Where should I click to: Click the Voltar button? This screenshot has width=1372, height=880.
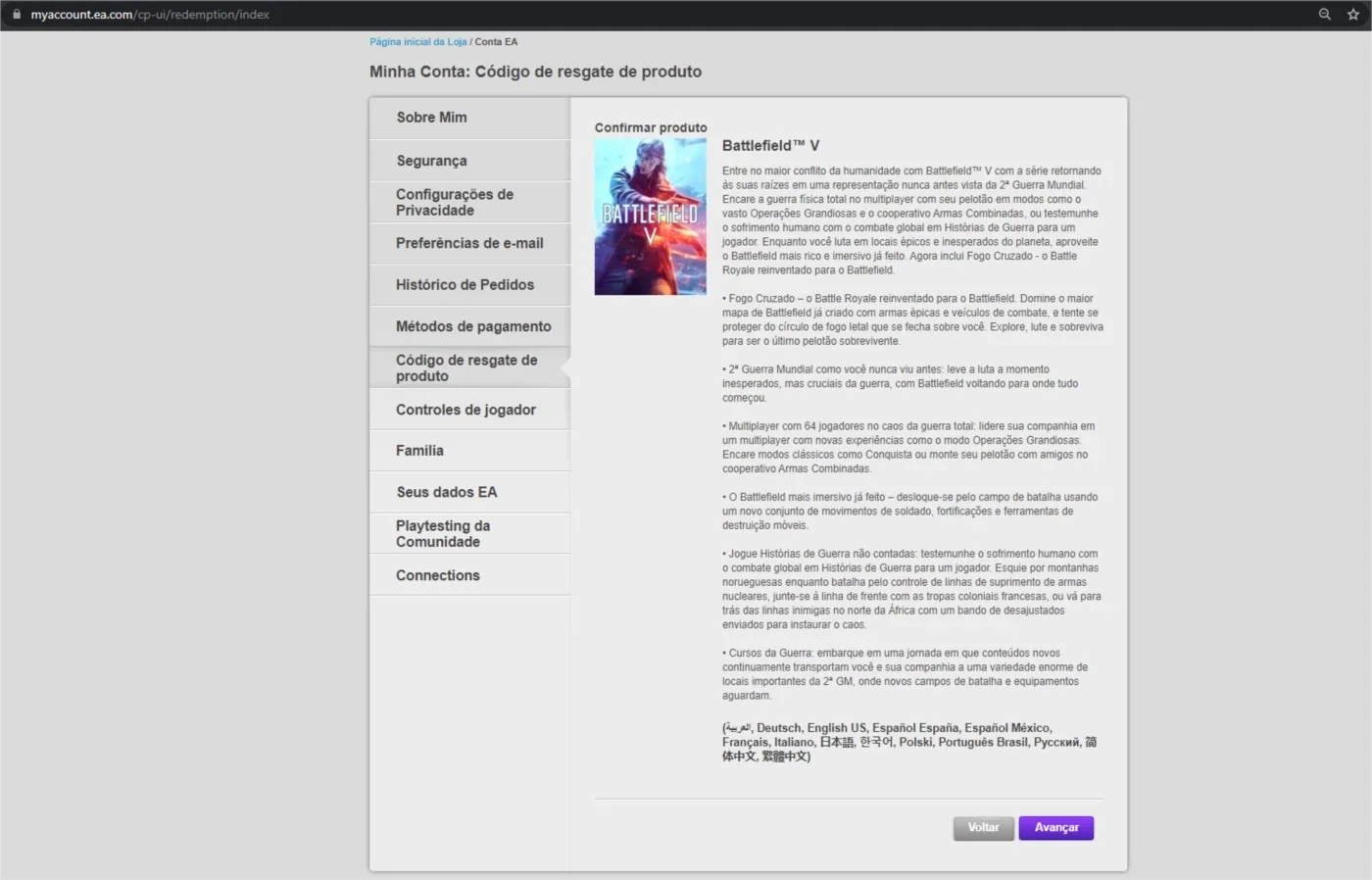(x=983, y=828)
